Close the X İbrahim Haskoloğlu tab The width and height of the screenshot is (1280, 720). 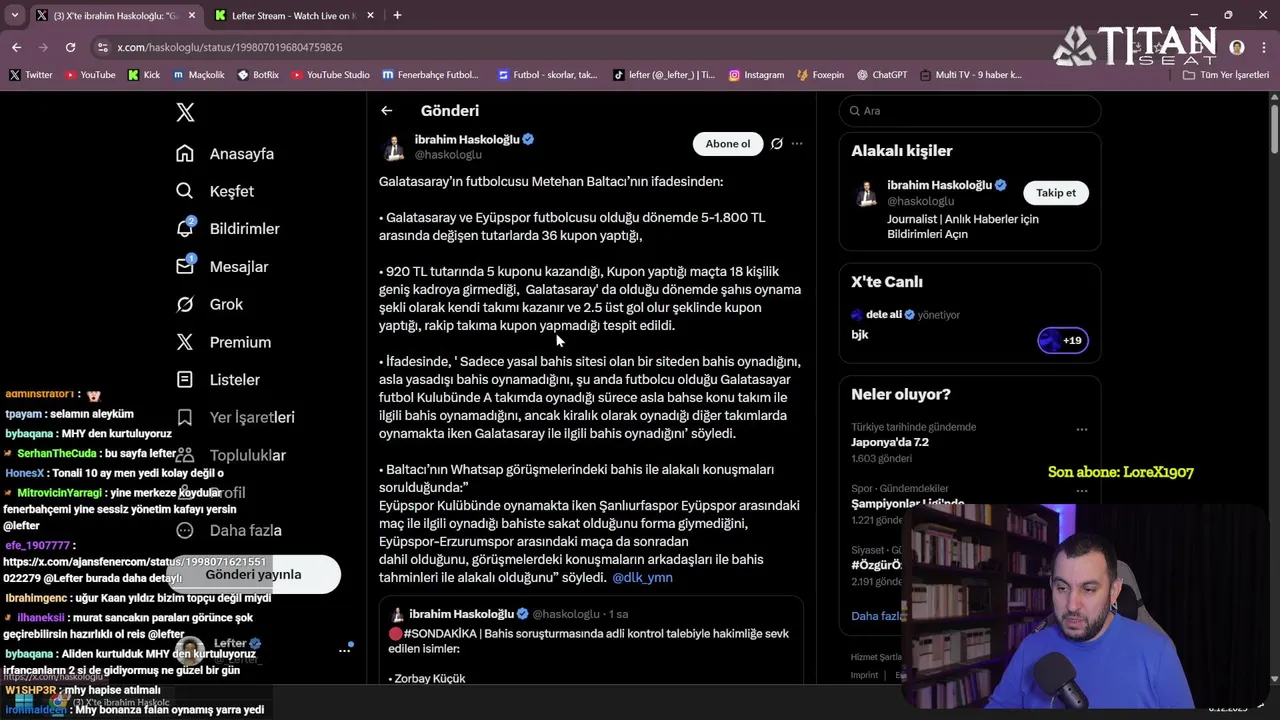(191, 15)
